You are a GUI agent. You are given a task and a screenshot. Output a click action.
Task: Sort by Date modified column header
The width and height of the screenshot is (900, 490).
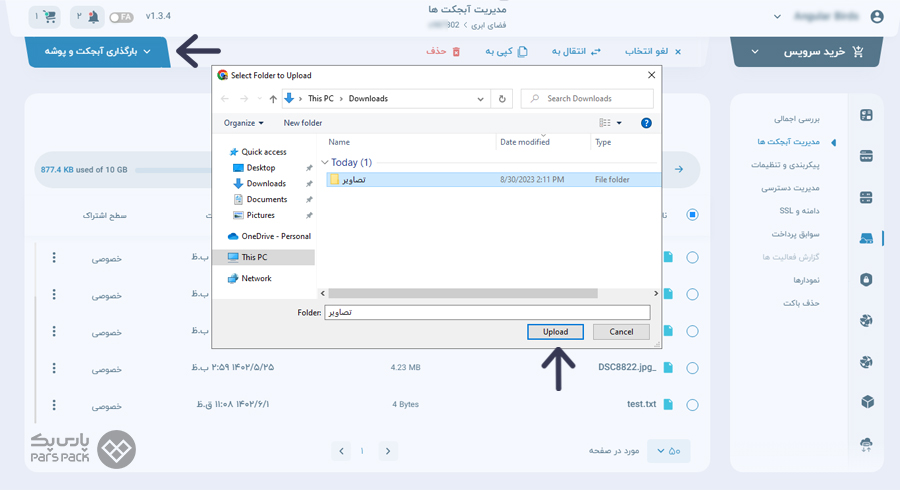click(525, 142)
